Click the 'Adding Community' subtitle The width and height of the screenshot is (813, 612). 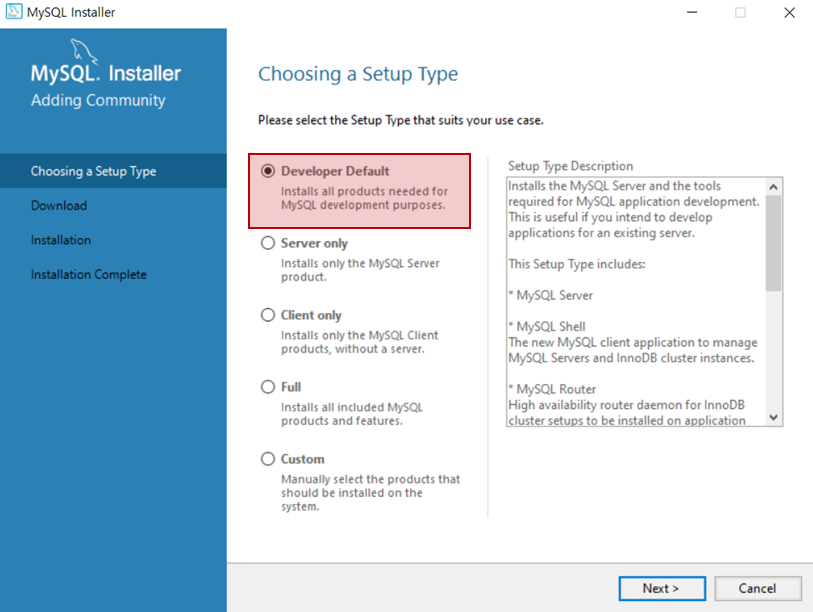pyautogui.click(x=98, y=100)
